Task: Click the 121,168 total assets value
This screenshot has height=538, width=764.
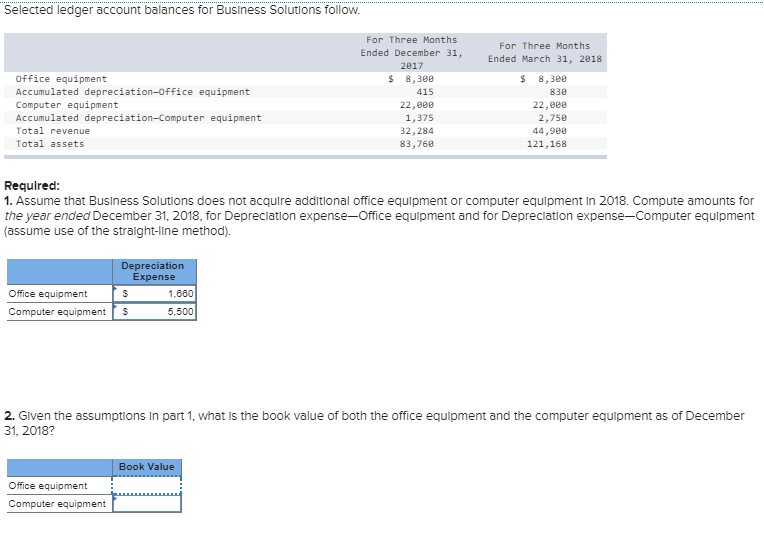Action: [x=547, y=144]
